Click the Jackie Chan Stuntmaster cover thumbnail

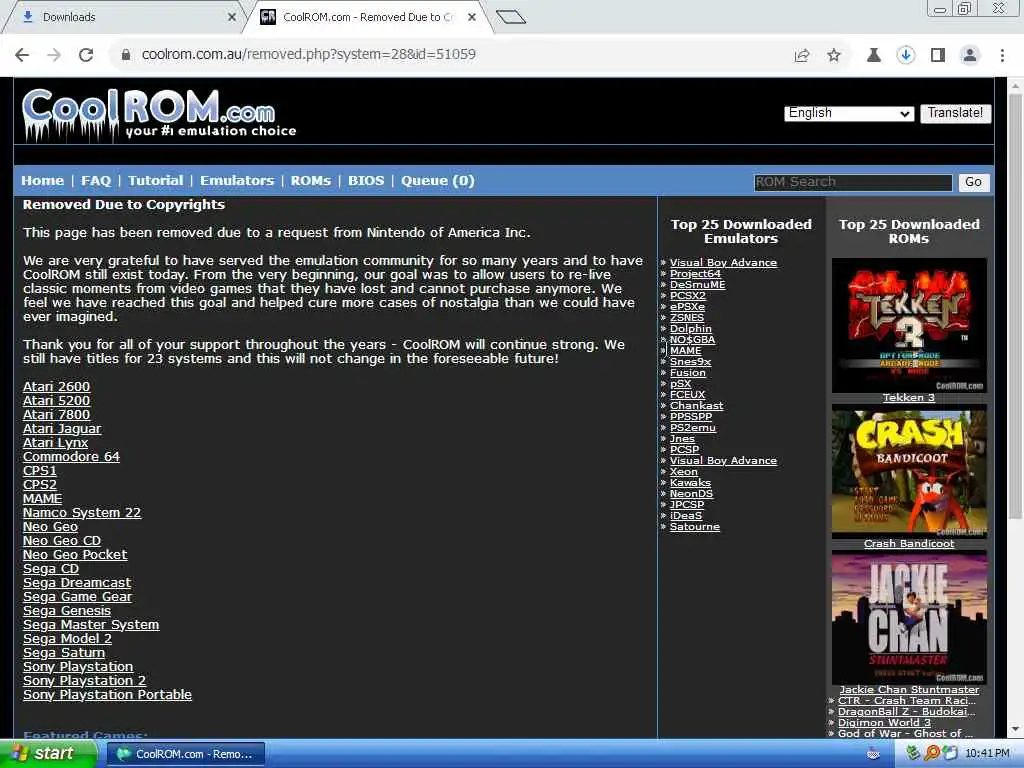909,618
